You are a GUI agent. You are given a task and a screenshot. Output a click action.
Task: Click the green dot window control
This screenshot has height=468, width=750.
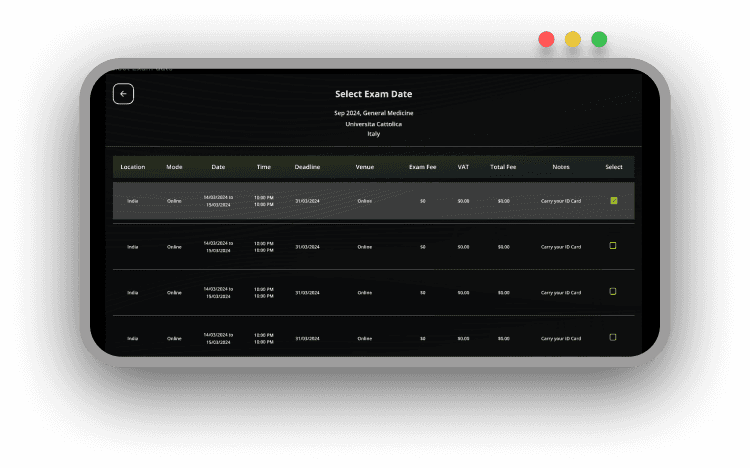pyautogui.click(x=599, y=40)
